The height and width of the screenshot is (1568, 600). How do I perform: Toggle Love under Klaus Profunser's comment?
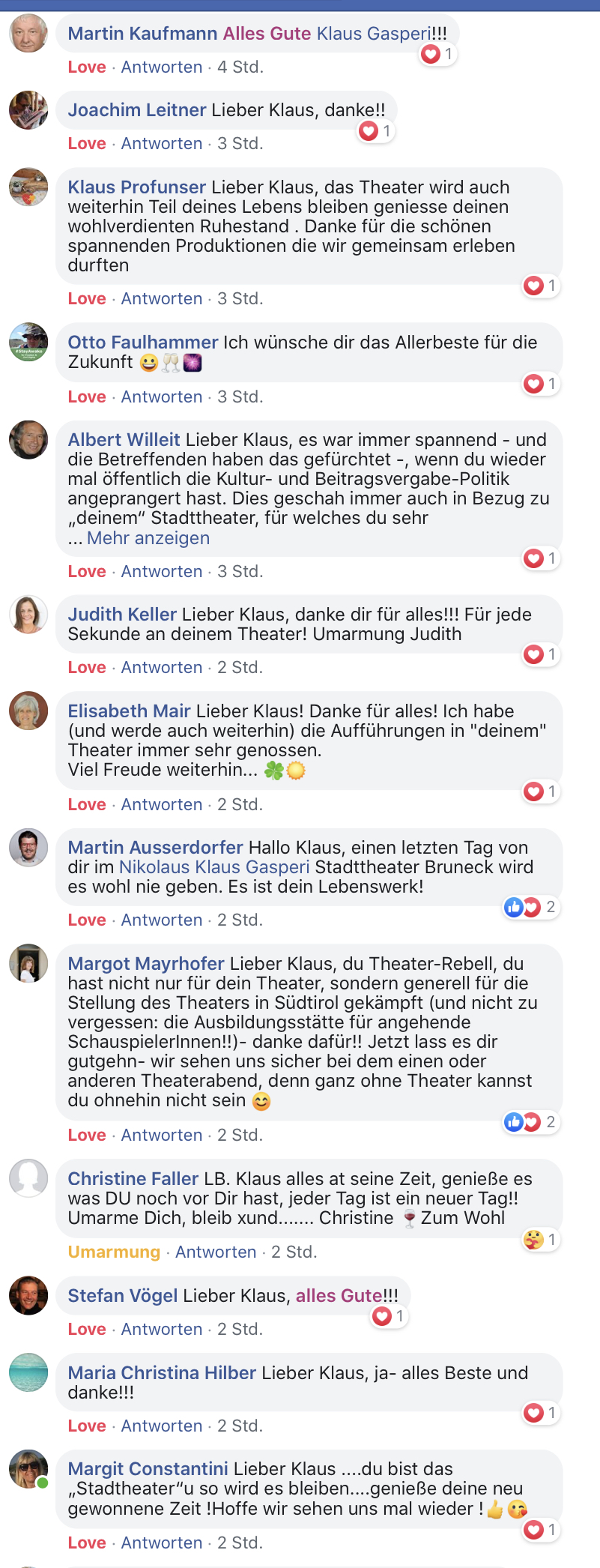click(87, 298)
